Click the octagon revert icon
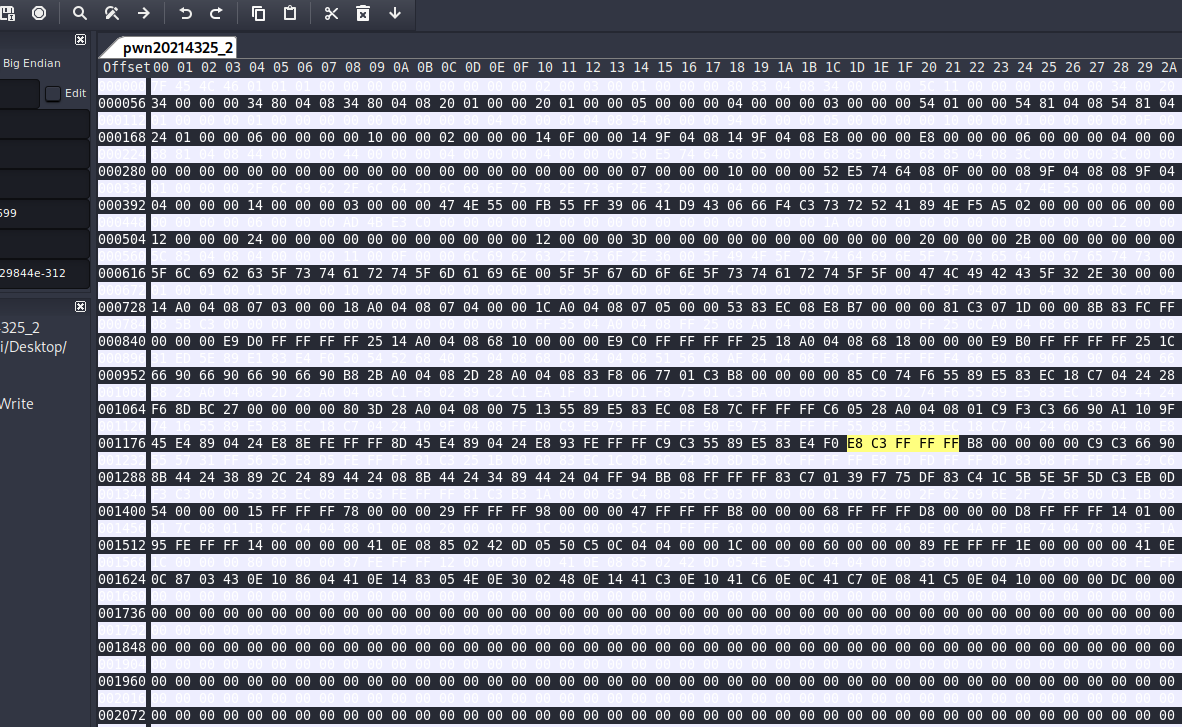 point(39,13)
